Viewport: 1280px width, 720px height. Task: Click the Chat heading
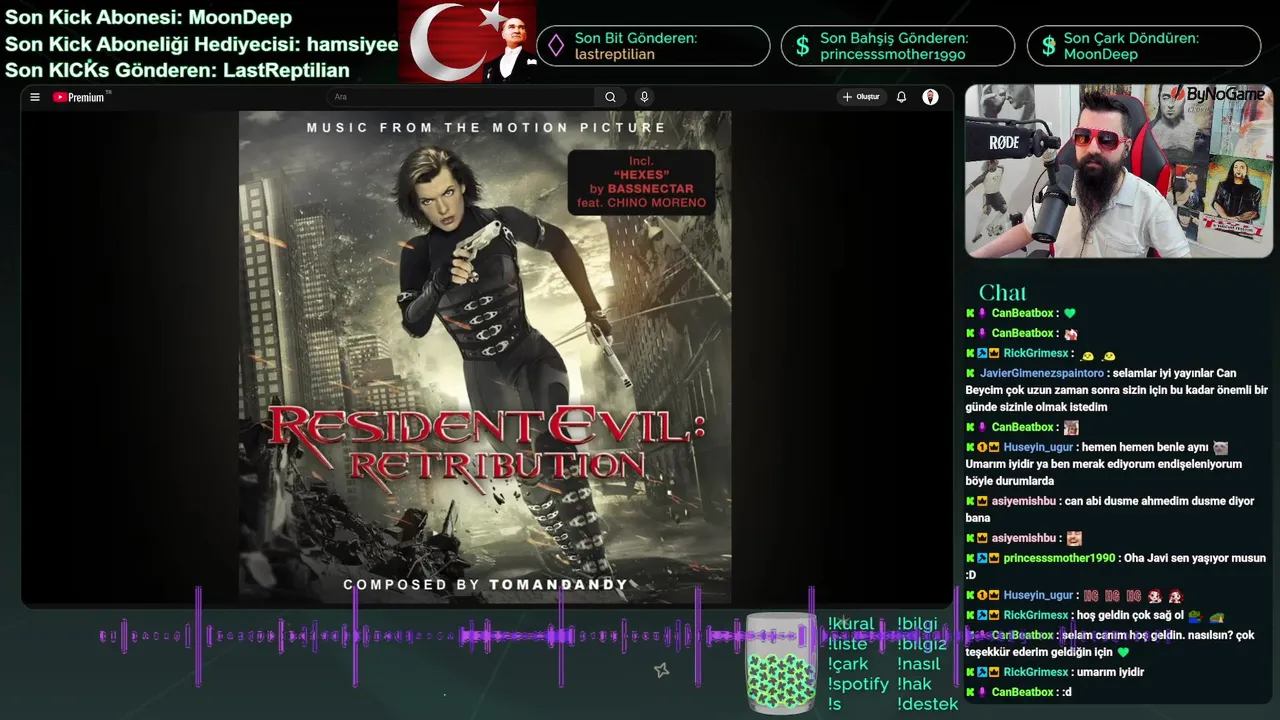click(1002, 292)
